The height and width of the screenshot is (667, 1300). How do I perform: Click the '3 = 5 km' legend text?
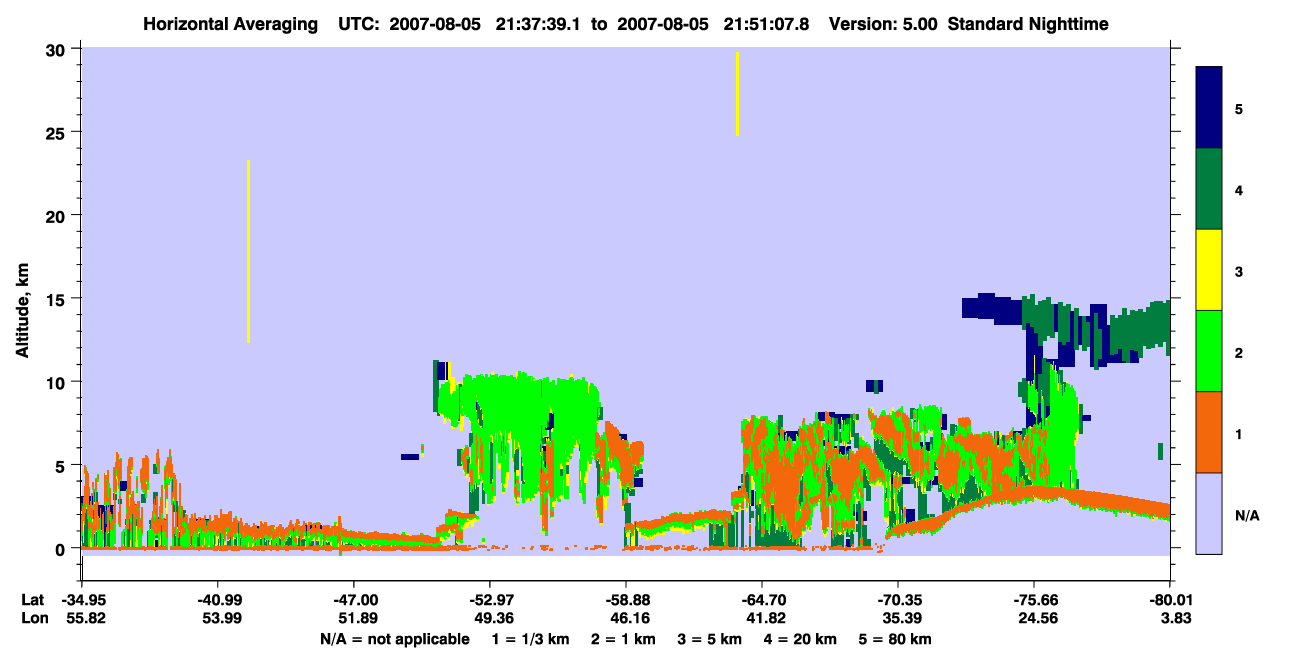(710, 639)
